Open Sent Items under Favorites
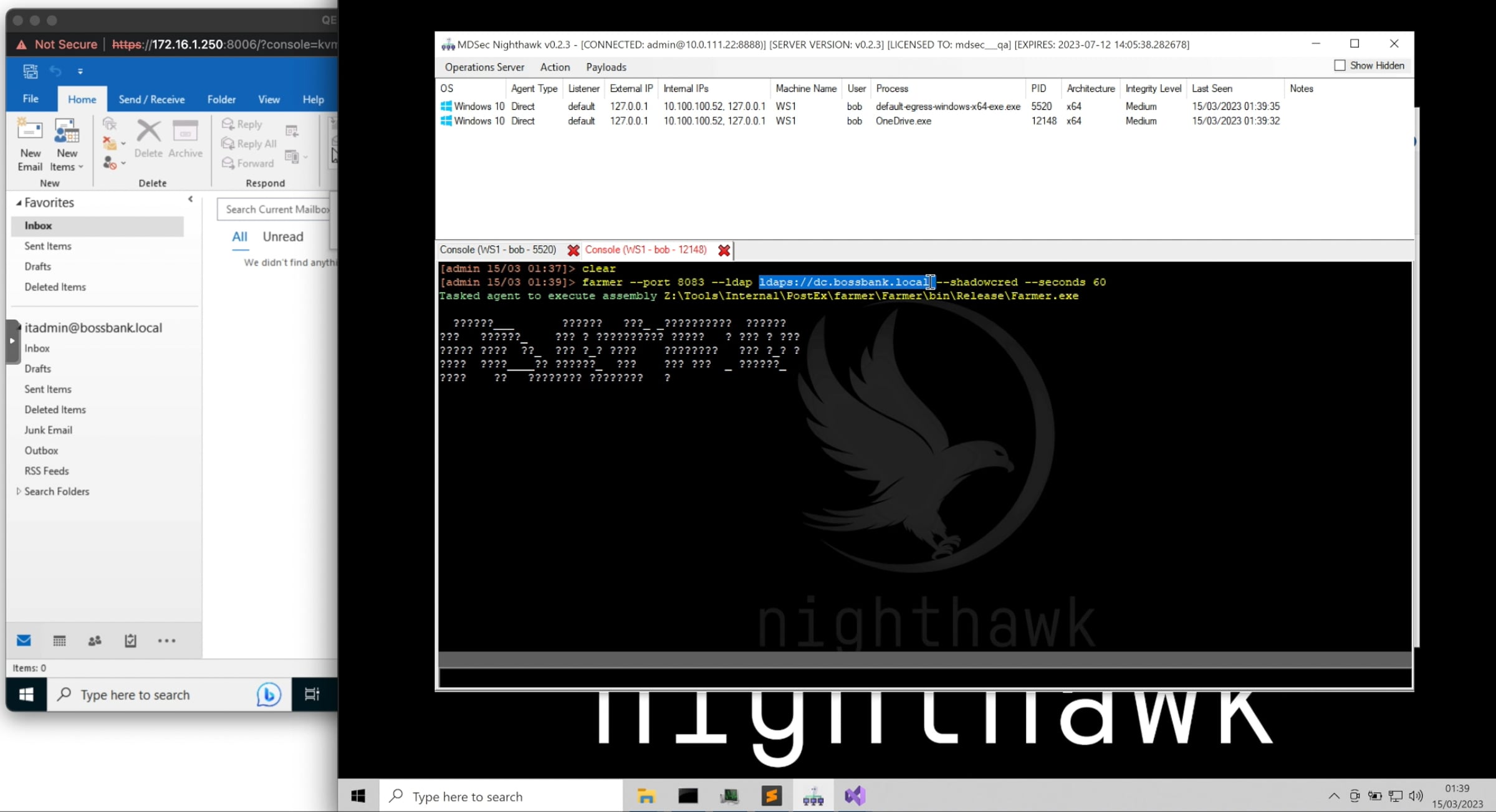Image resolution: width=1496 pixels, height=812 pixels. point(47,246)
